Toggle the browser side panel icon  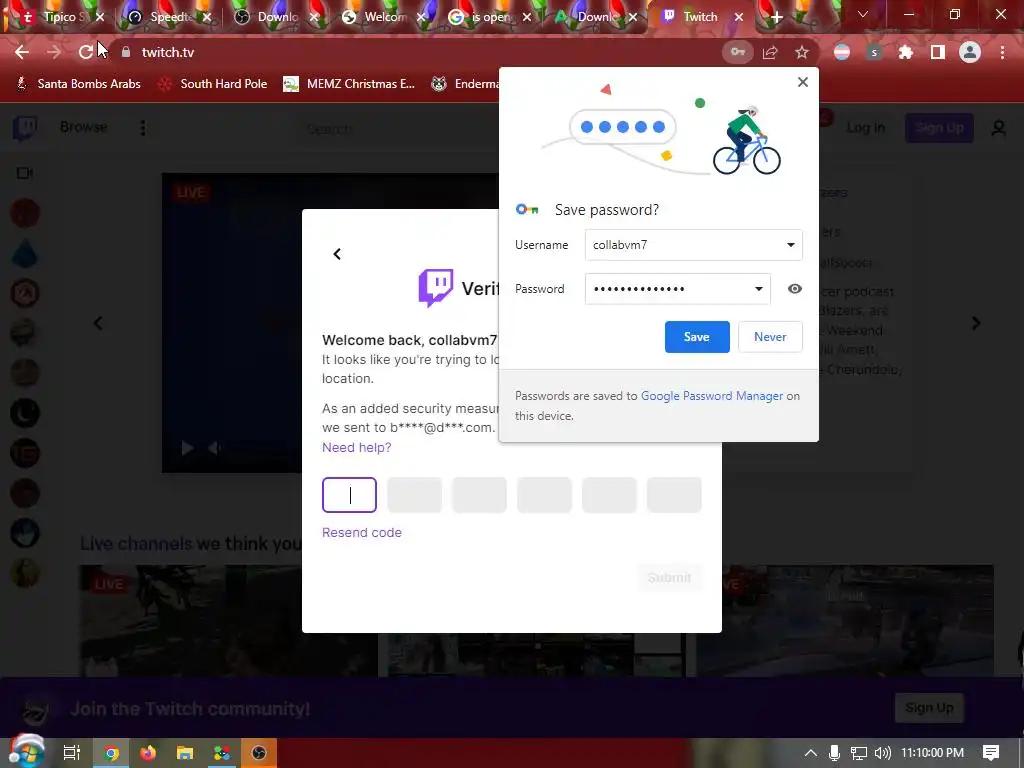point(938,52)
